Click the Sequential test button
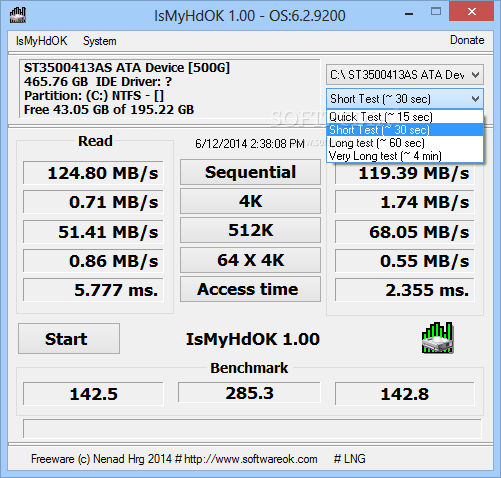This screenshot has height=478, width=501. click(x=250, y=172)
